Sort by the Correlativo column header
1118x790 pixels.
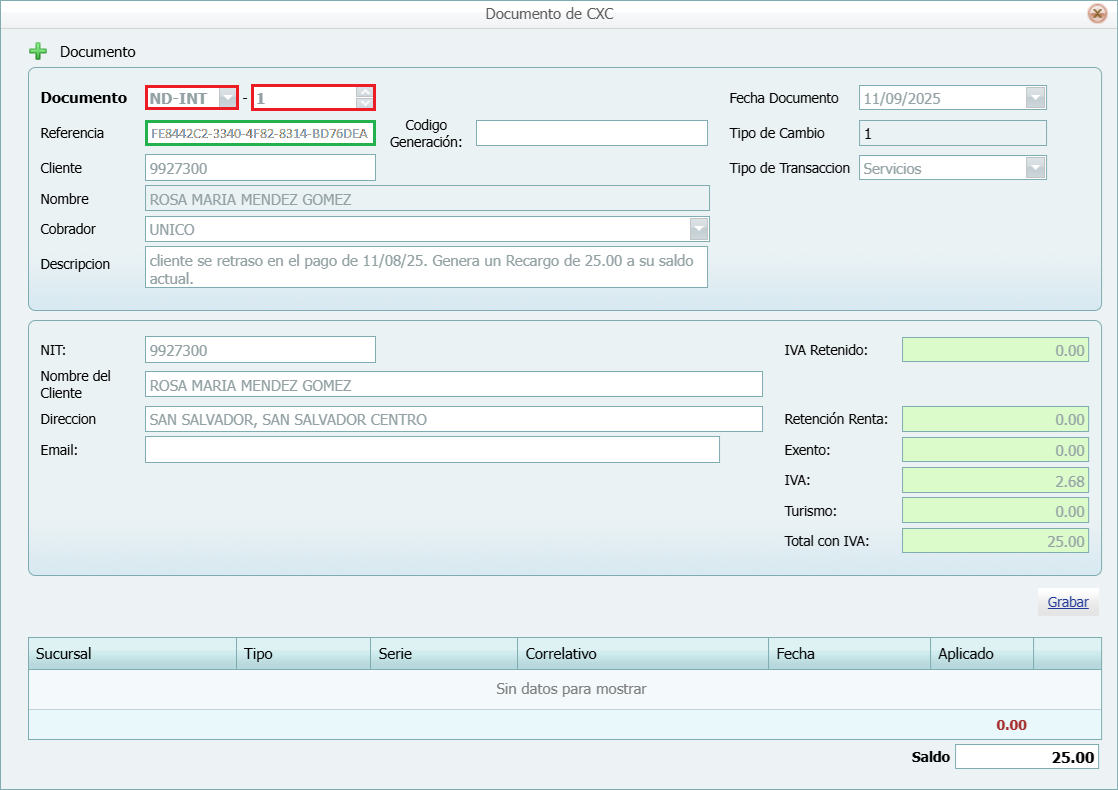pos(642,654)
